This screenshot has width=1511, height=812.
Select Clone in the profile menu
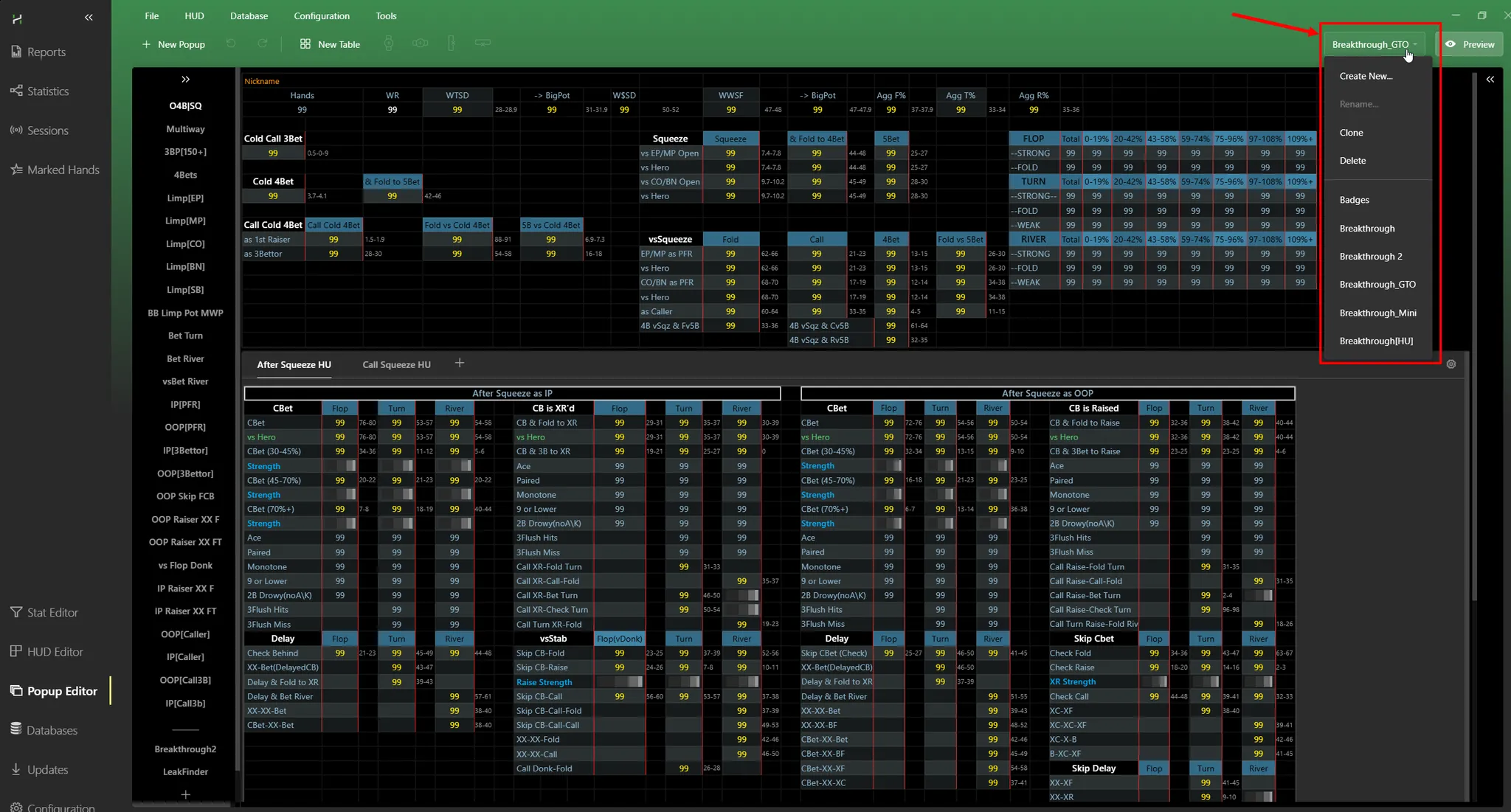click(1351, 133)
